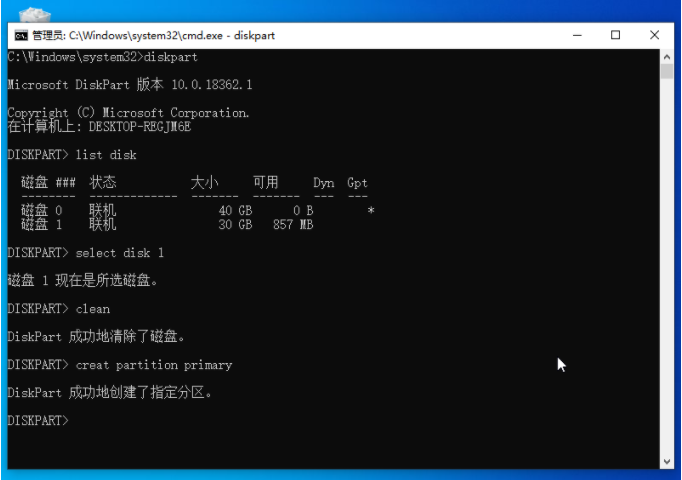Minimize the diskpart command window

(x=579, y=35)
